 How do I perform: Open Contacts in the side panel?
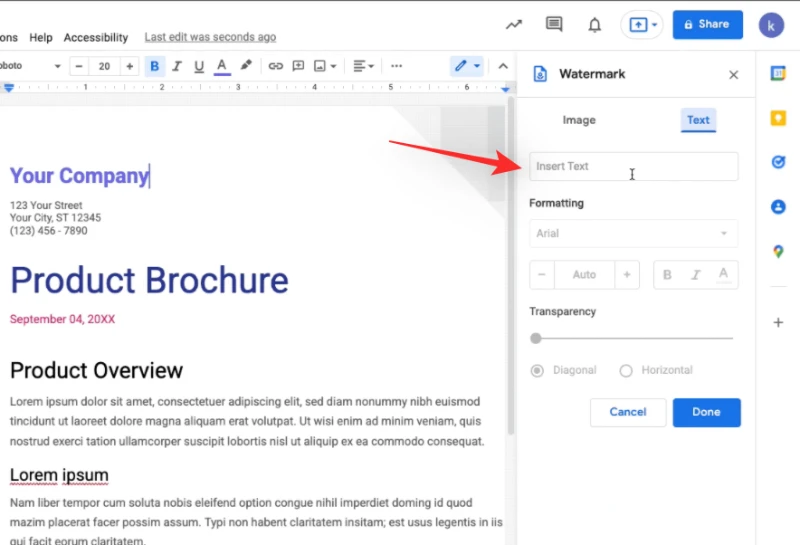click(x=778, y=207)
